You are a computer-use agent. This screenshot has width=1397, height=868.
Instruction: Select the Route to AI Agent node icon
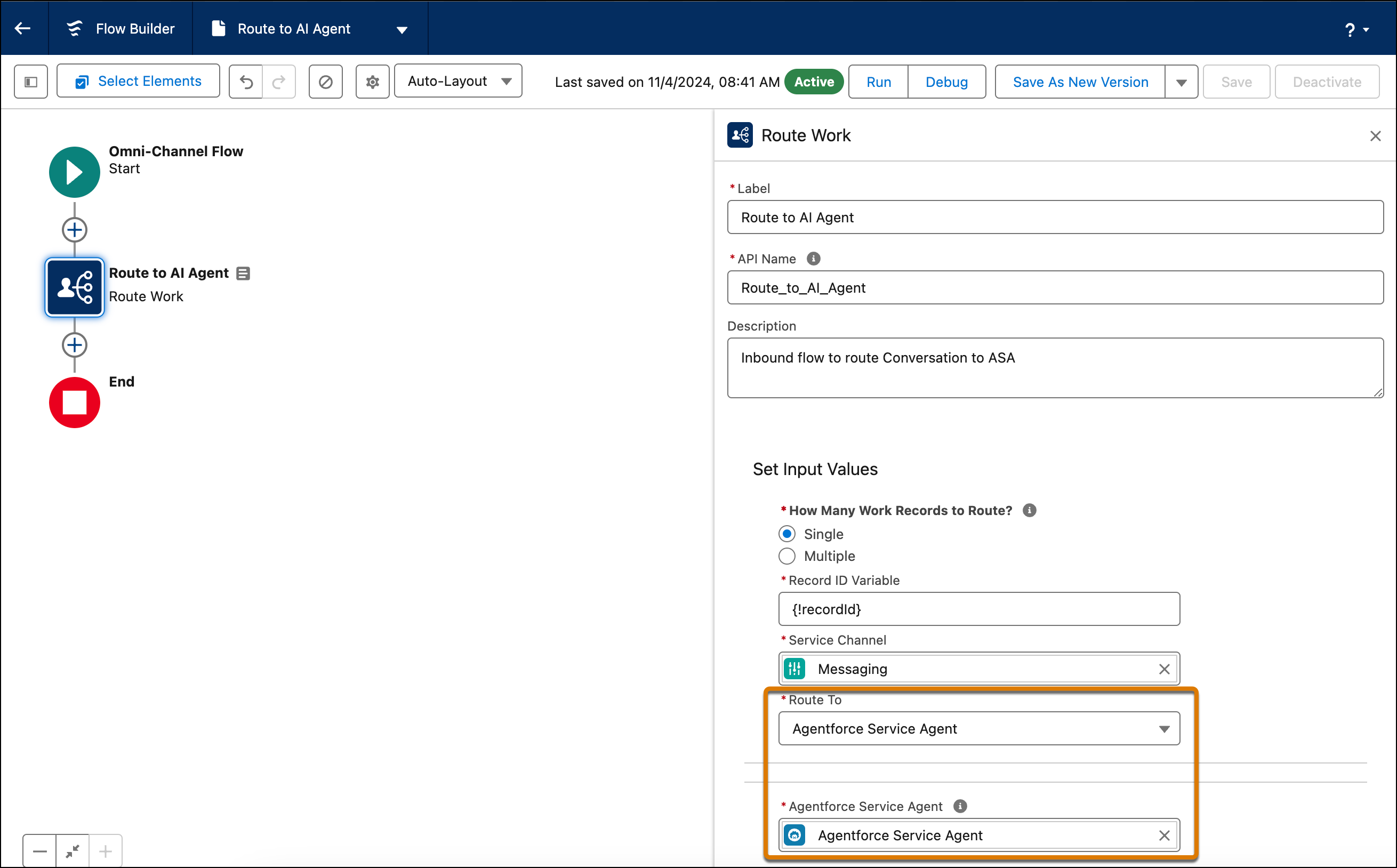75,287
